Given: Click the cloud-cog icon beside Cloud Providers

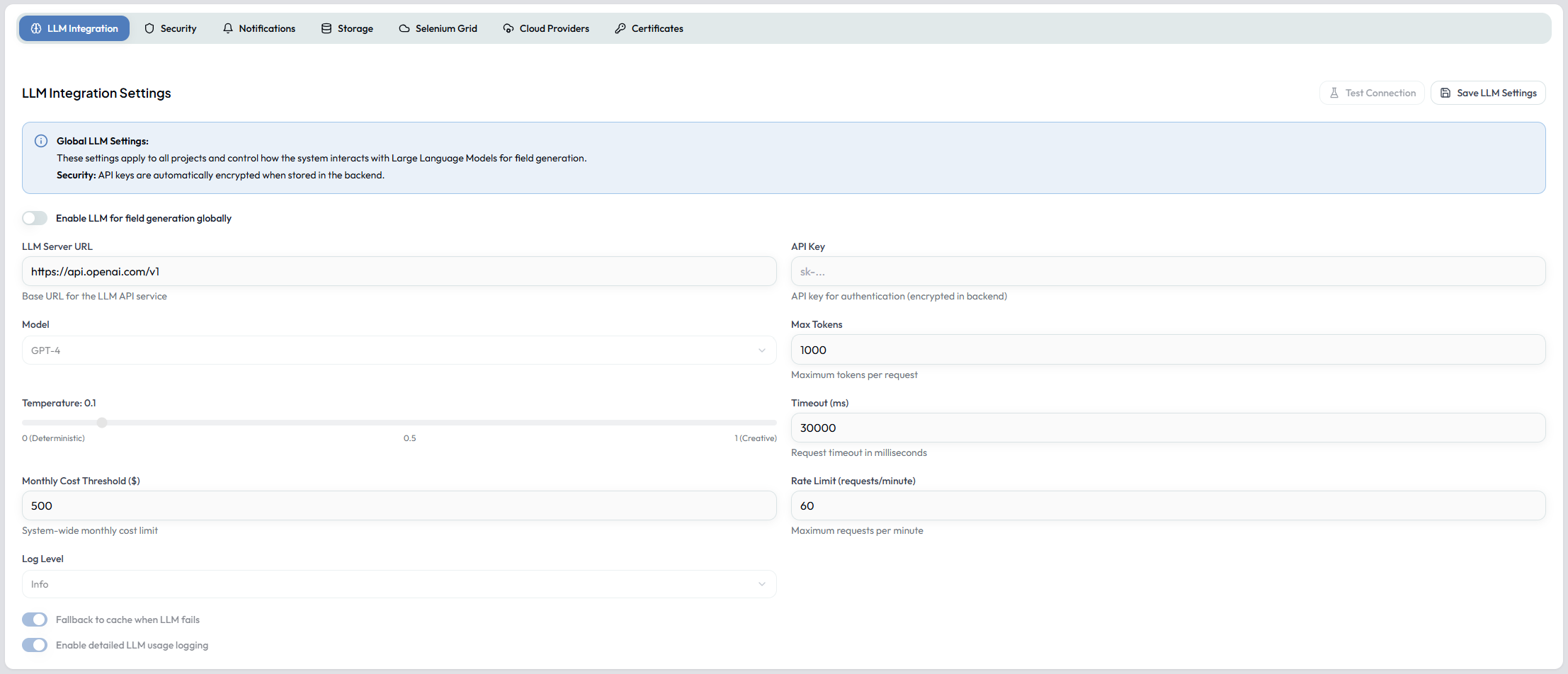Looking at the screenshot, I should point(509,28).
